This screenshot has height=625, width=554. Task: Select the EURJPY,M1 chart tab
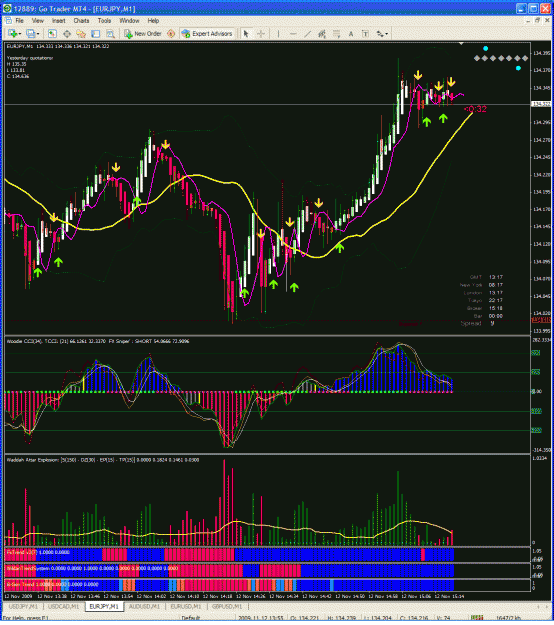tap(104, 606)
